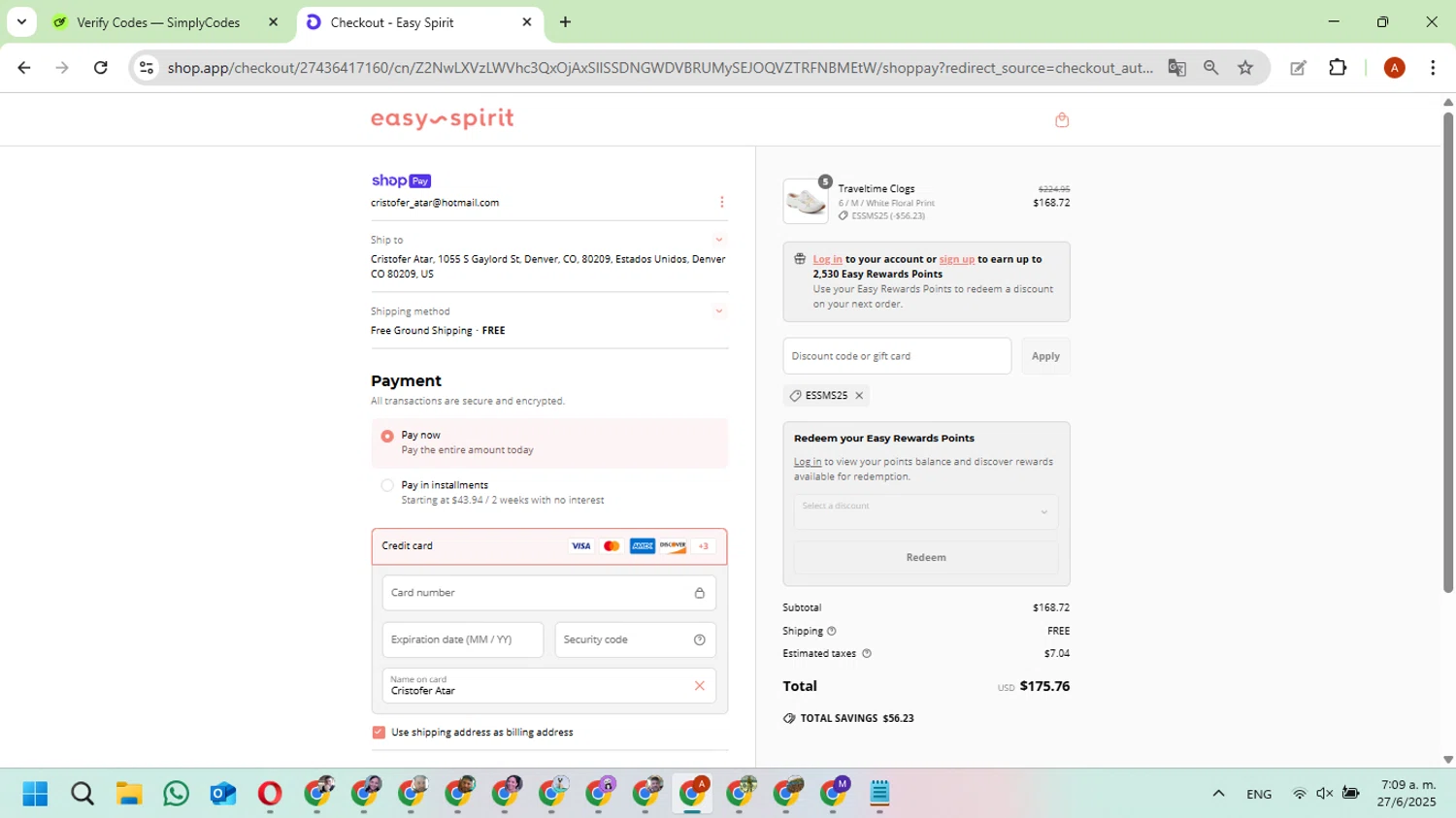Open the browser extensions puzzle icon
The image size is (1456, 818).
click(x=1338, y=68)
